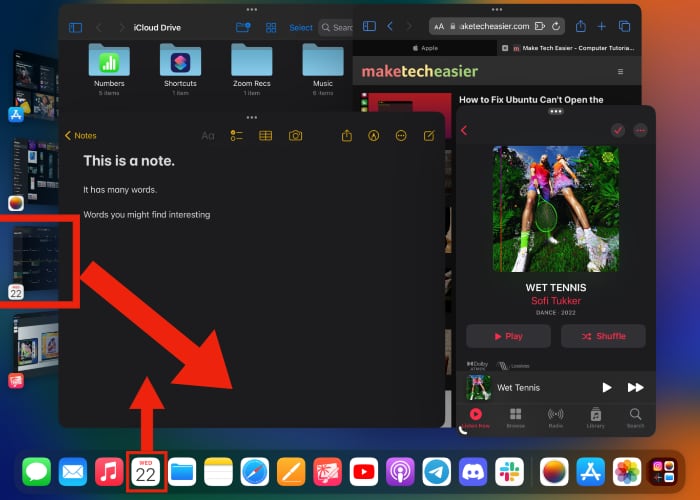Open maketecheasier hamburger menu

tap(620, 72)
